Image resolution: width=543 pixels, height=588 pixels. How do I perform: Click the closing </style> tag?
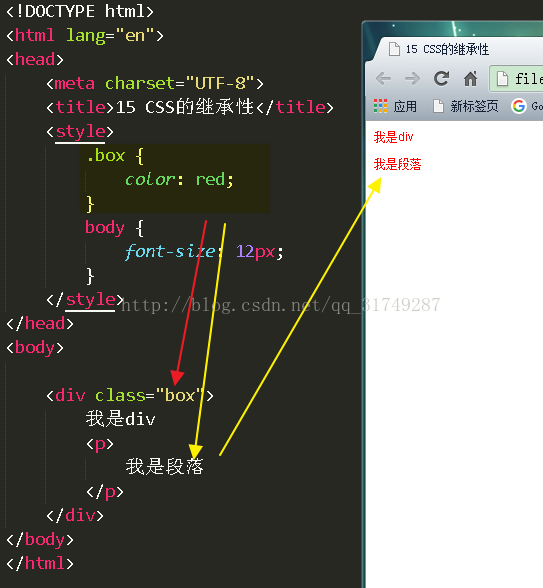tap(85, 300)
